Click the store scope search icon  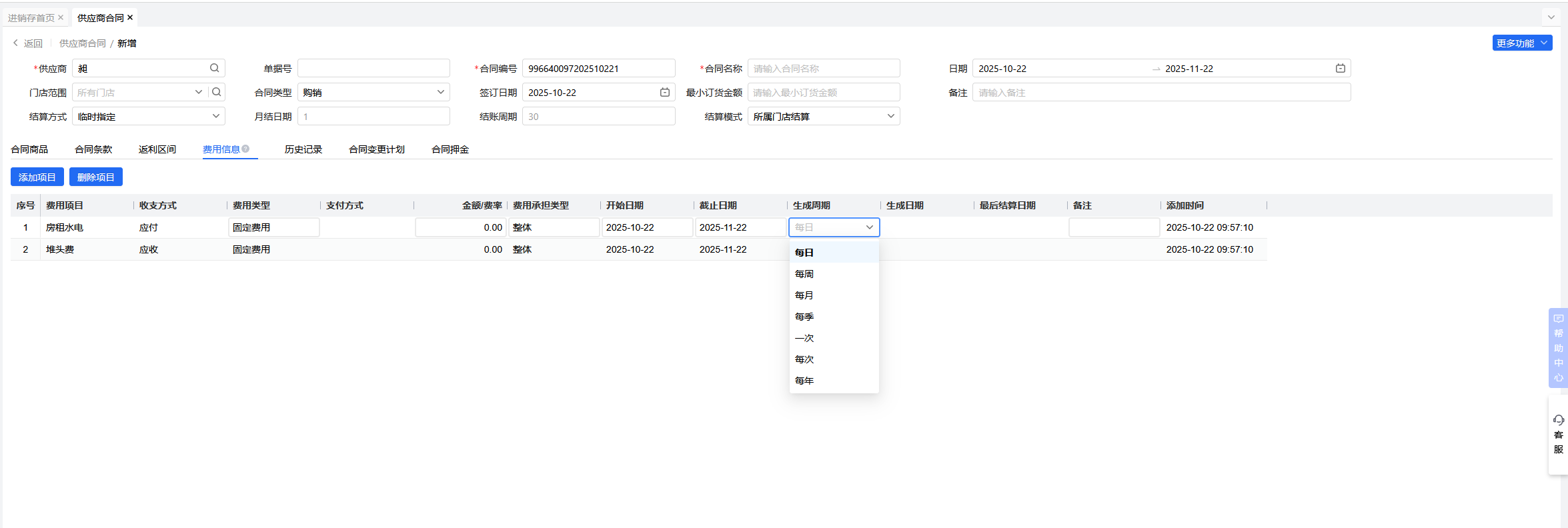click(x=217, y=92)
